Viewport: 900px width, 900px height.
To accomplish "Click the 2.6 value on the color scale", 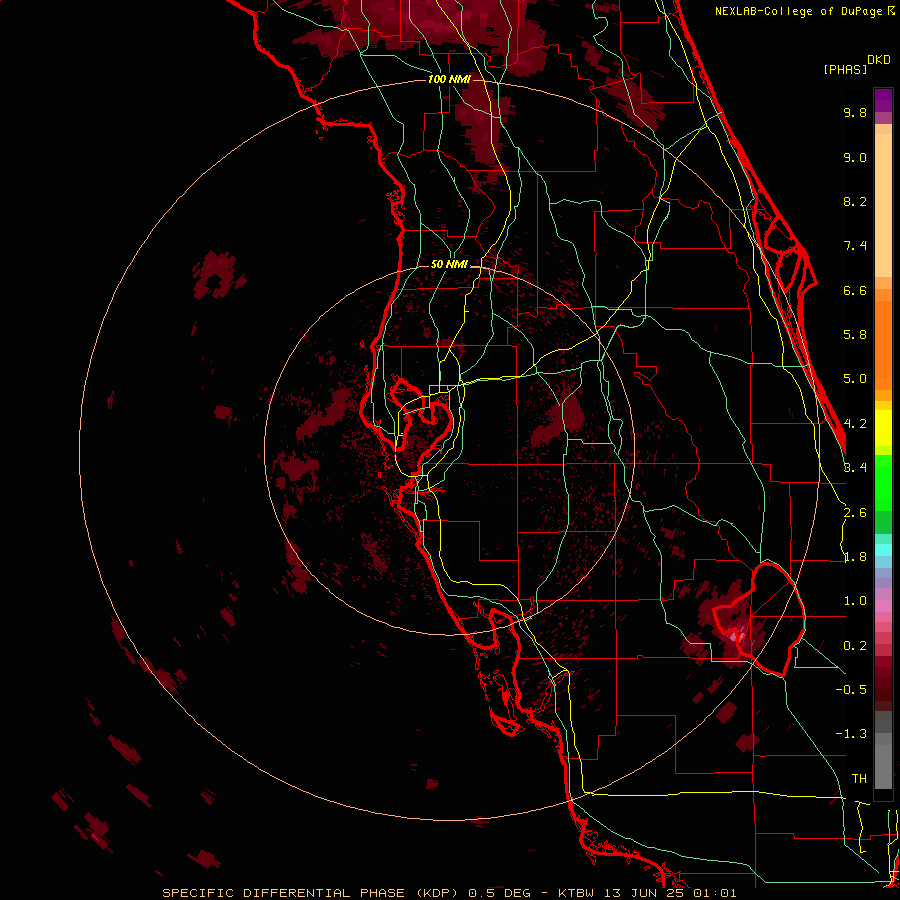I will 855,513.
